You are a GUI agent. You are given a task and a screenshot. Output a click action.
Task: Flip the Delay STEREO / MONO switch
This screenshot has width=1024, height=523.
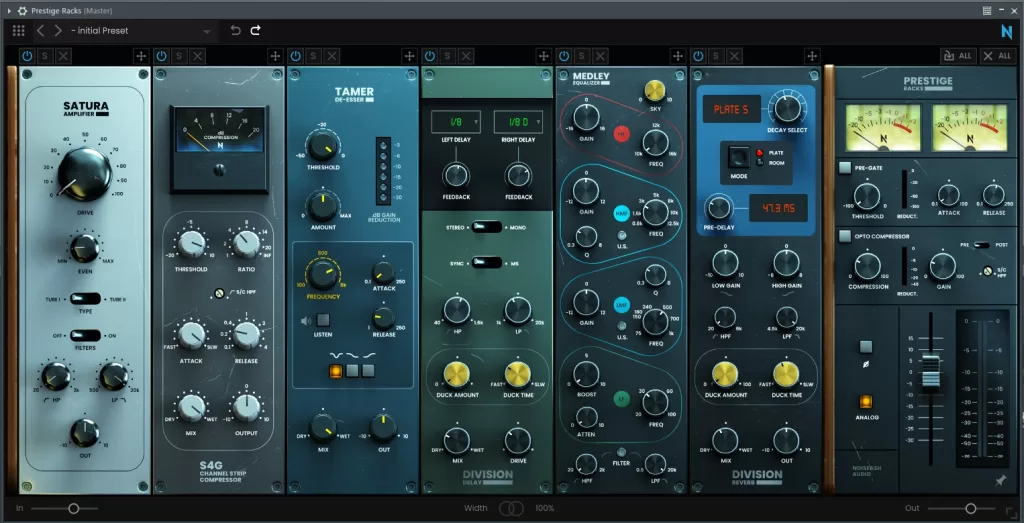(x=487, y=227)
